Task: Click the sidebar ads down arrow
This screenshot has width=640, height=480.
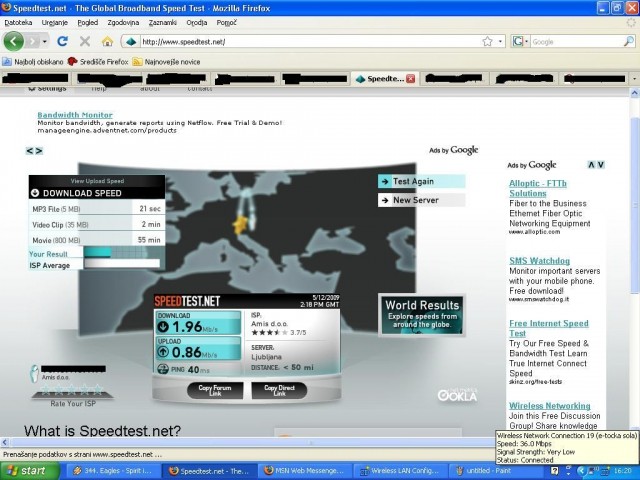Action: [x=601, y=165]
